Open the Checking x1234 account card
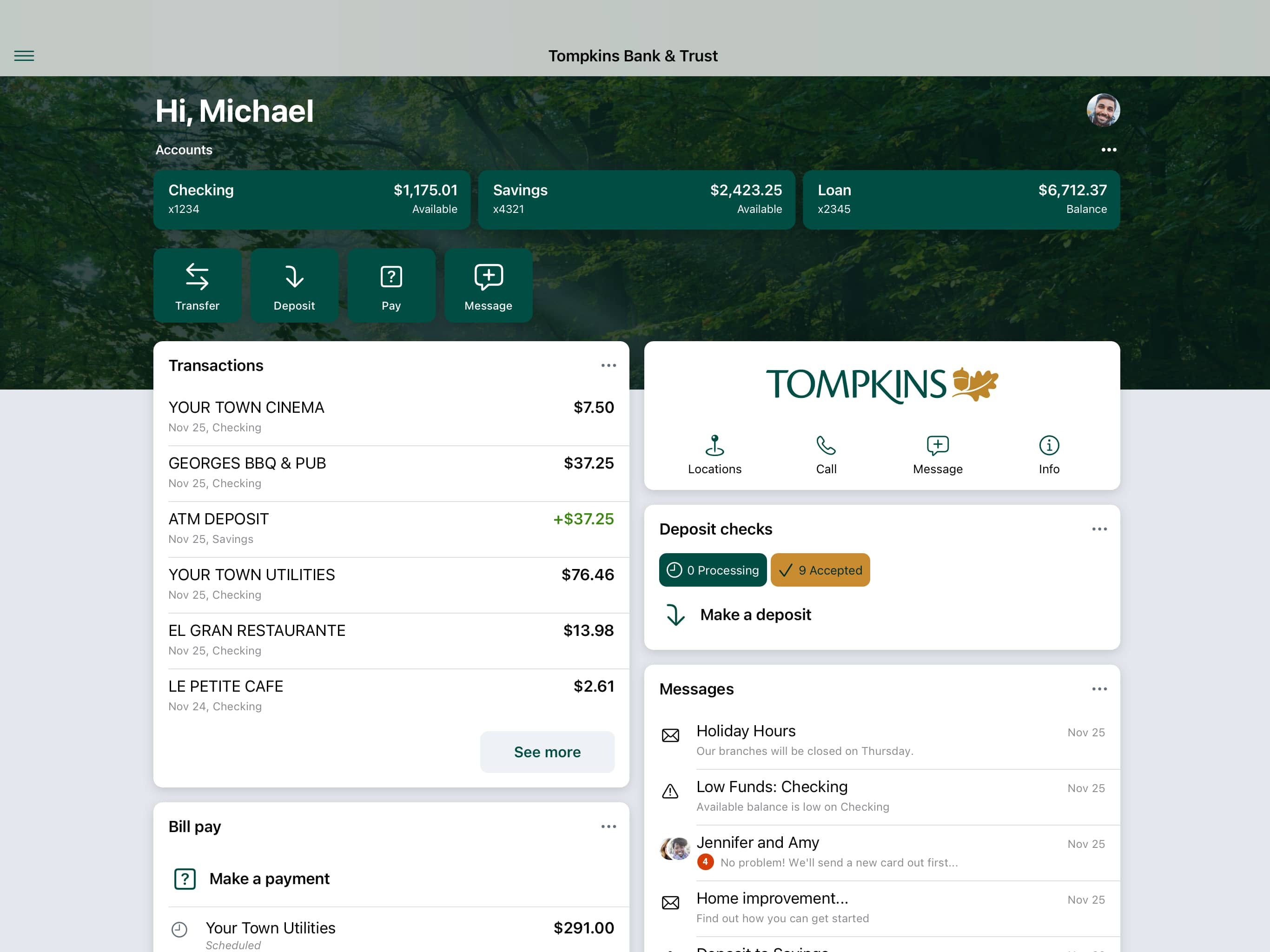The height and width of the screenshot is (952, 1270). coord(312,199)
